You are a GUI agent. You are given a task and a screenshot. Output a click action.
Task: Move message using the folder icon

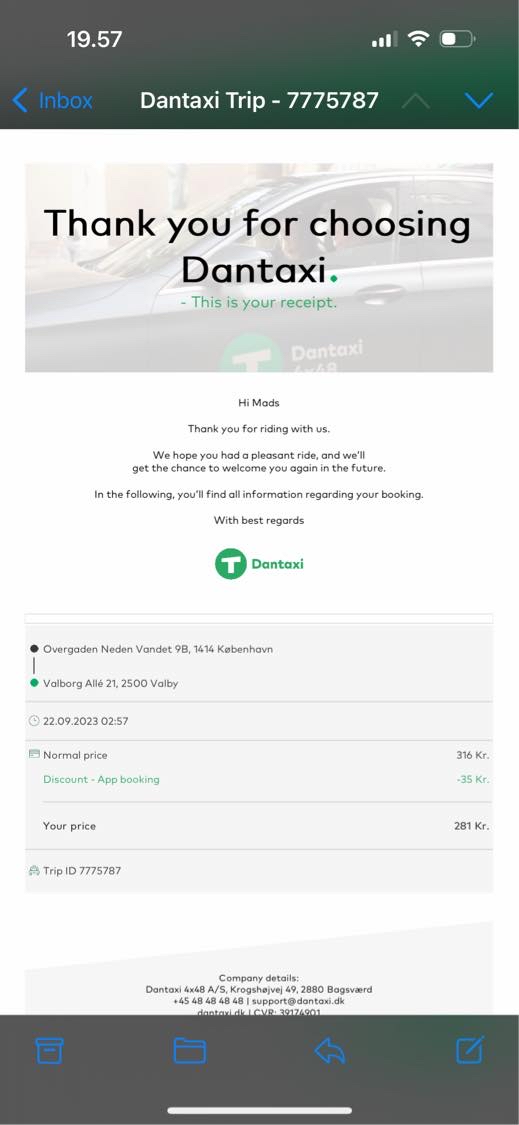coord(190,1050)
